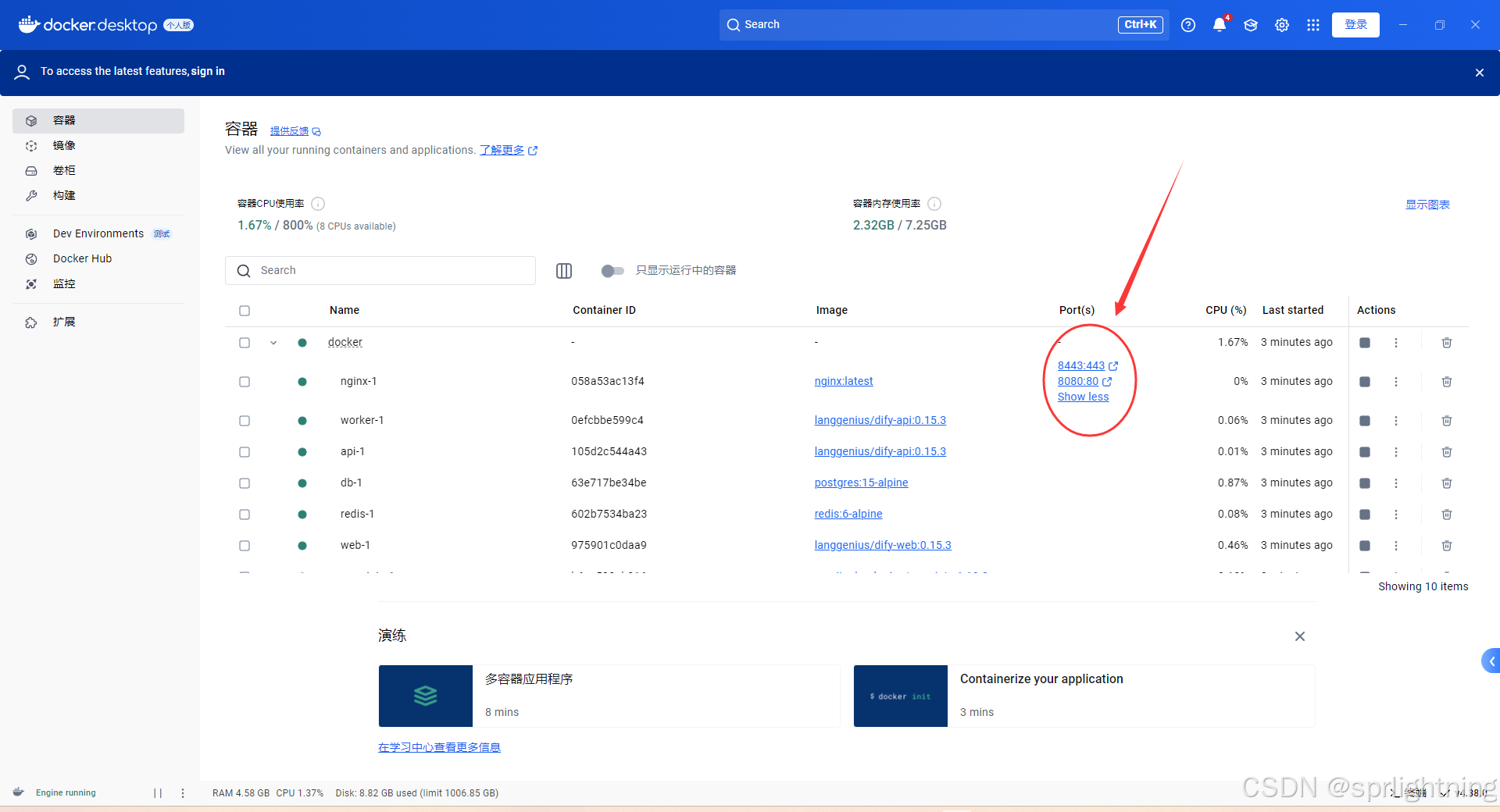1500x812 pixels.
Task: Open the notifications bell icon
Action: click(x=1219, y=25)
